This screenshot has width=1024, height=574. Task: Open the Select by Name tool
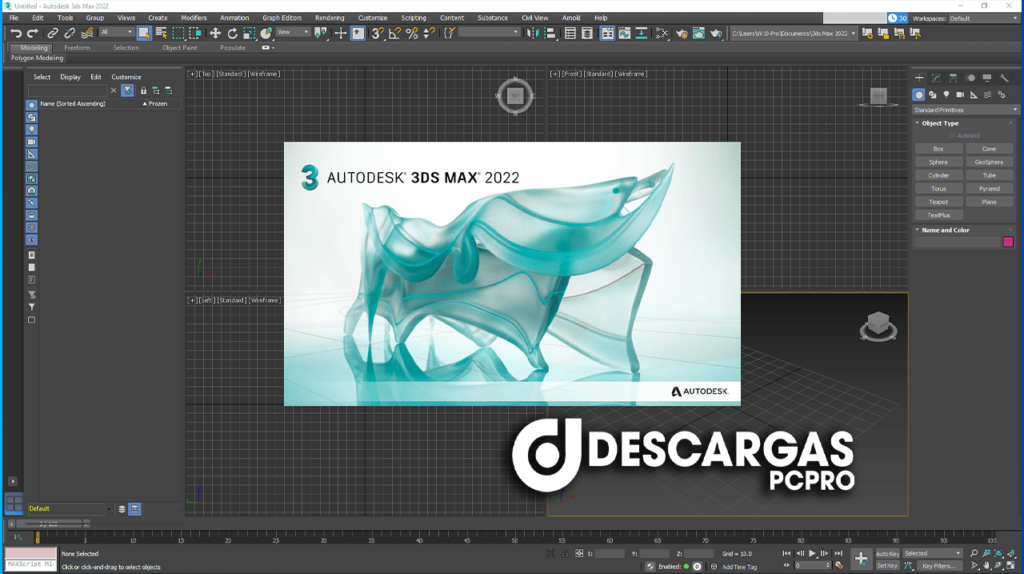[x=161, y=33]
